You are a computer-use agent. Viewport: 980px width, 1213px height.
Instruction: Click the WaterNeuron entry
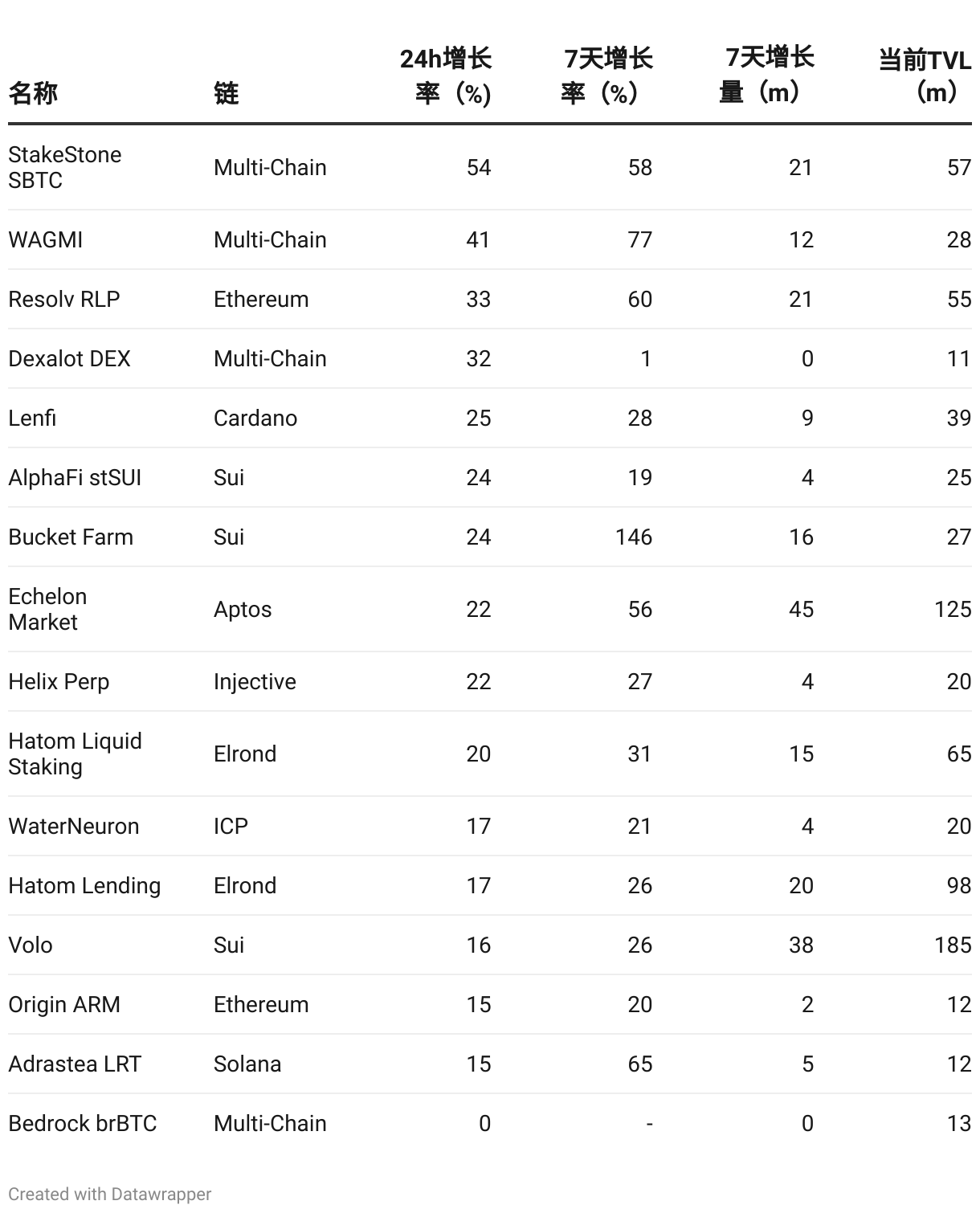pyautogui.click(x=74, y=826)
